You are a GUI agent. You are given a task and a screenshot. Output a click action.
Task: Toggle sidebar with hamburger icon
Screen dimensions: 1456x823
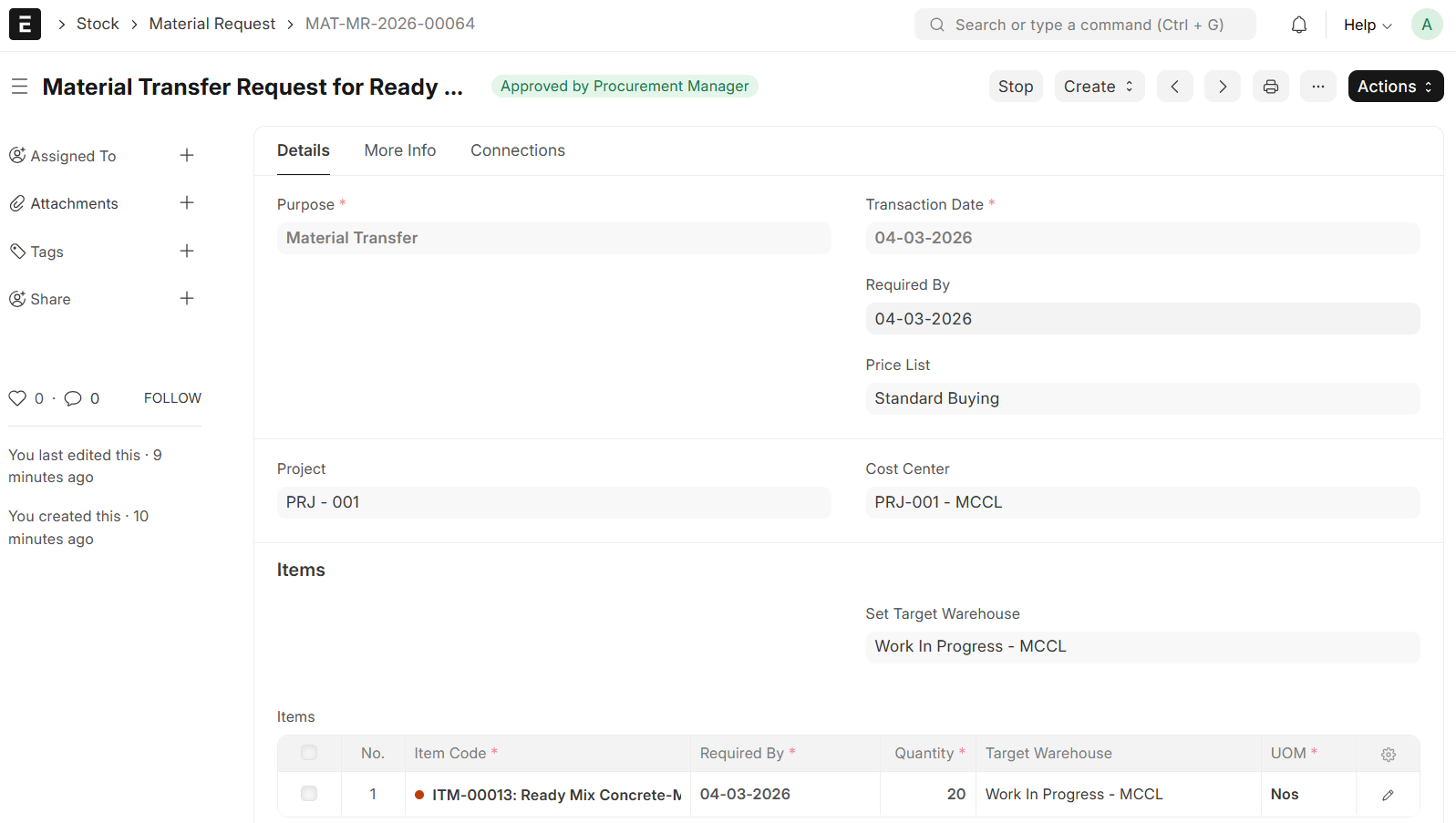[x=19, y=87]
